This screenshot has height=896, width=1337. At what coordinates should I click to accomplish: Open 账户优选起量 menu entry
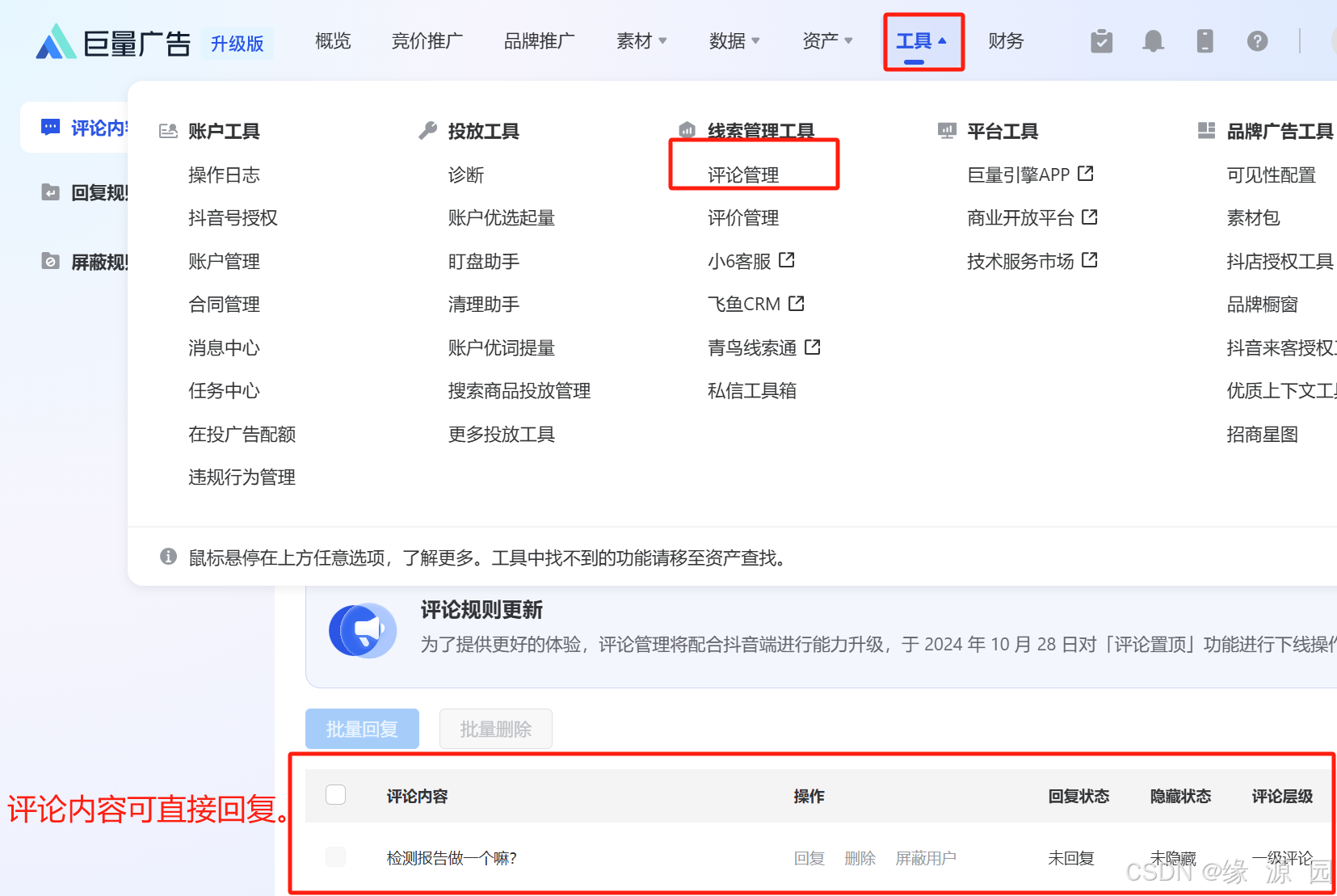pyautogui.click(x=502, y=218)
